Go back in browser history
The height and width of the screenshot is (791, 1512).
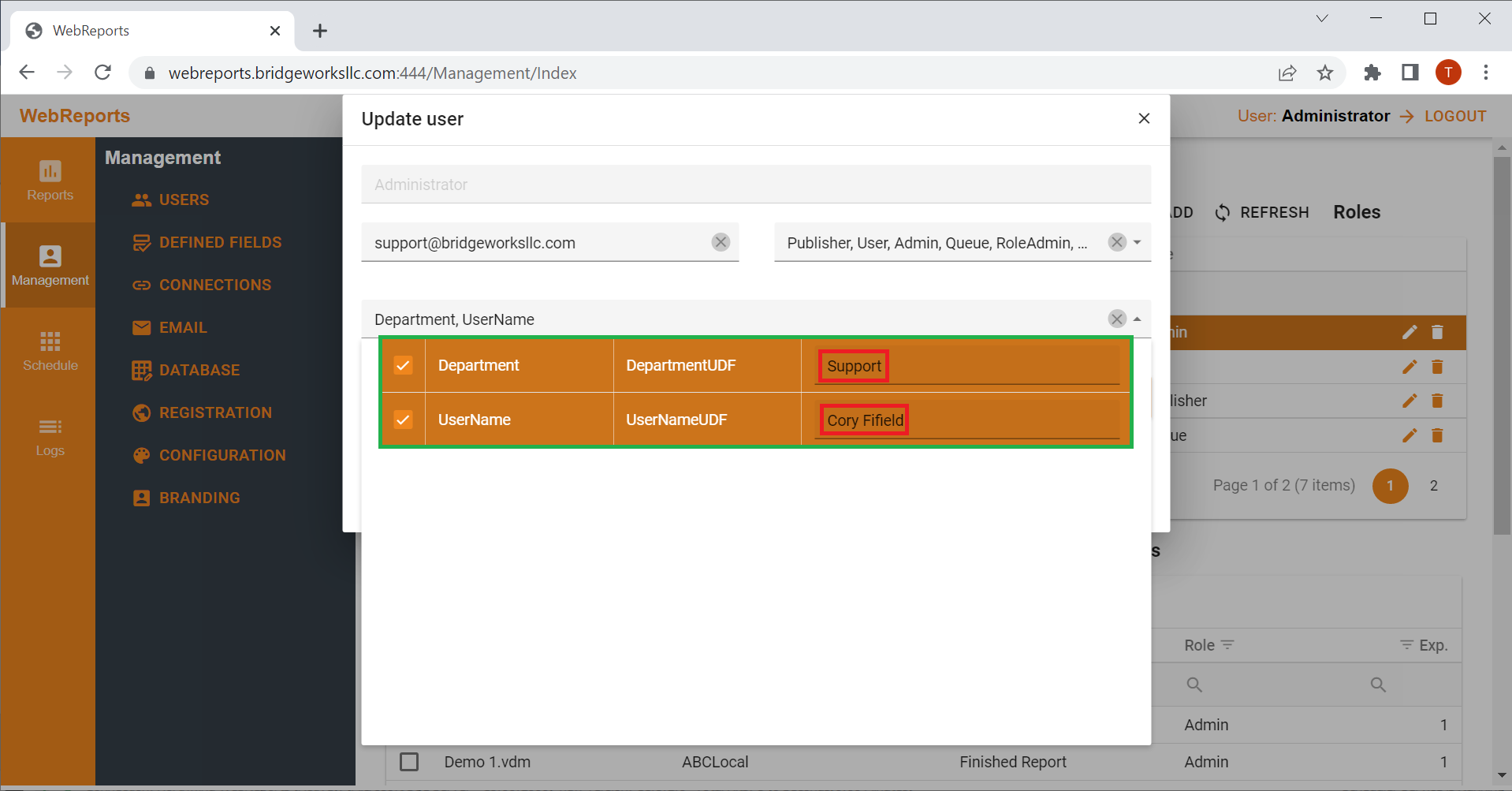click(27, 73)
